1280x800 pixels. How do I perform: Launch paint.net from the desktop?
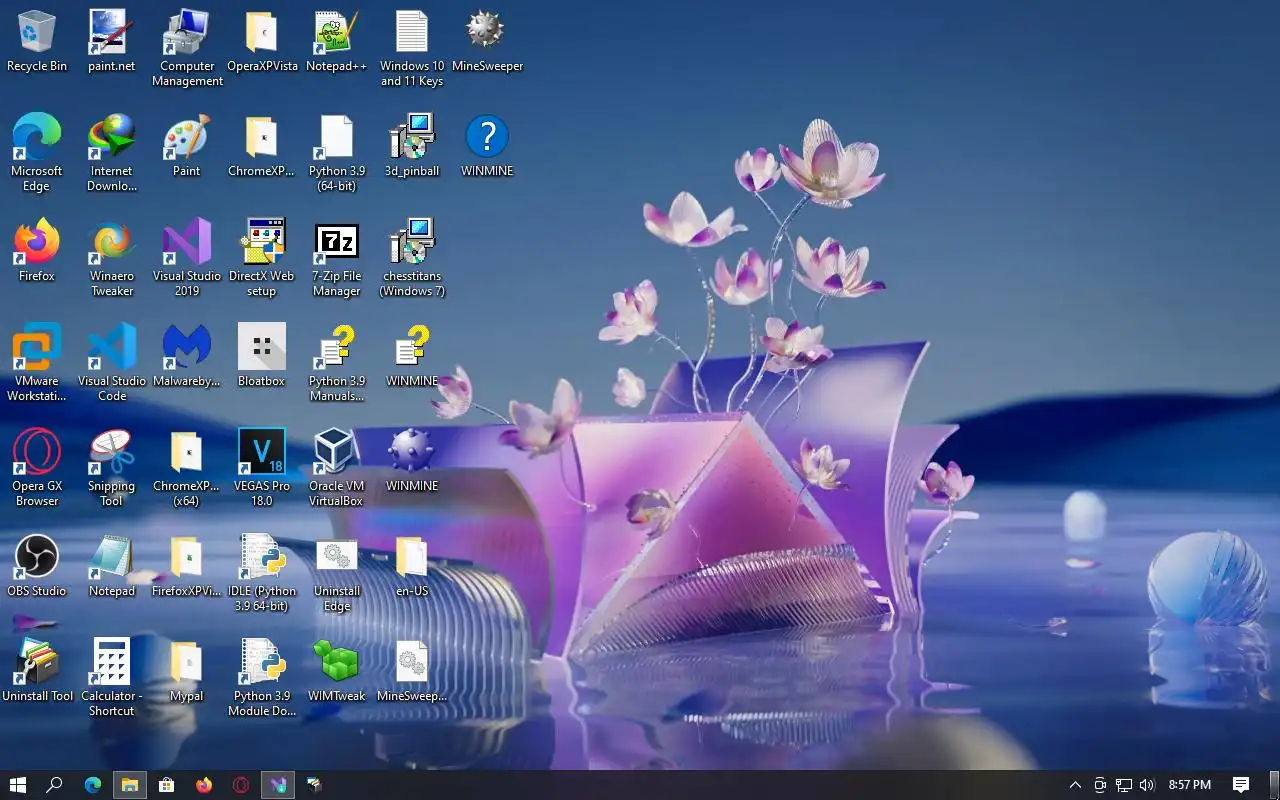112,42
